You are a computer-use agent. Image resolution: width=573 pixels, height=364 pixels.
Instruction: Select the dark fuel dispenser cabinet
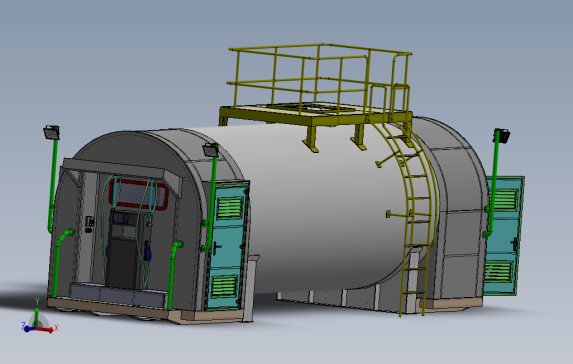click(124, 249)
